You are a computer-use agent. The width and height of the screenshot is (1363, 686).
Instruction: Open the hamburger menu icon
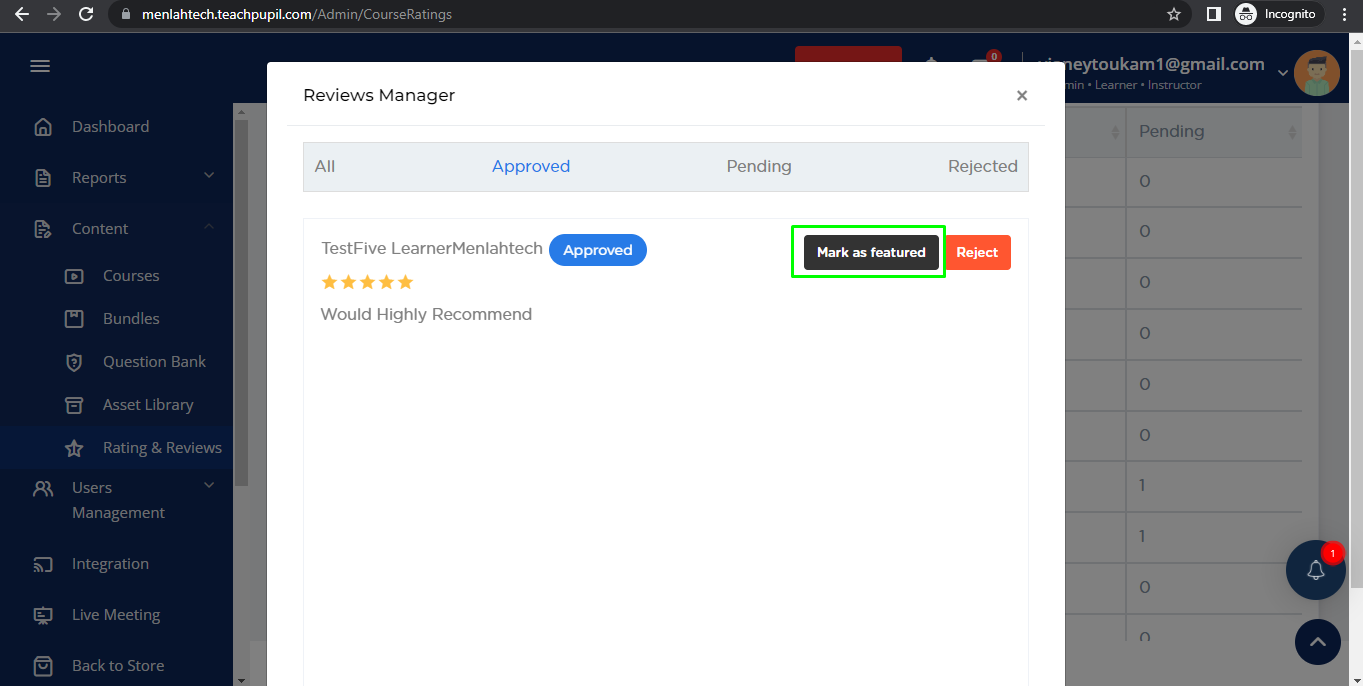(x=40, y=66)
